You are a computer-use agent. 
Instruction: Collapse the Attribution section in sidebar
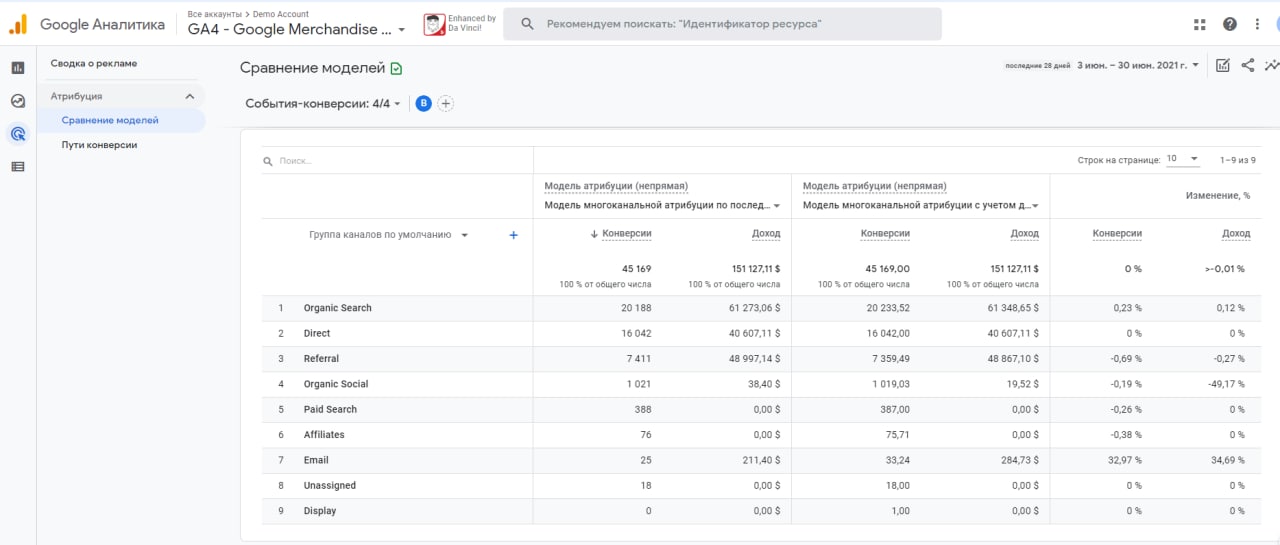pyautogui.click(x=190, y=96)
